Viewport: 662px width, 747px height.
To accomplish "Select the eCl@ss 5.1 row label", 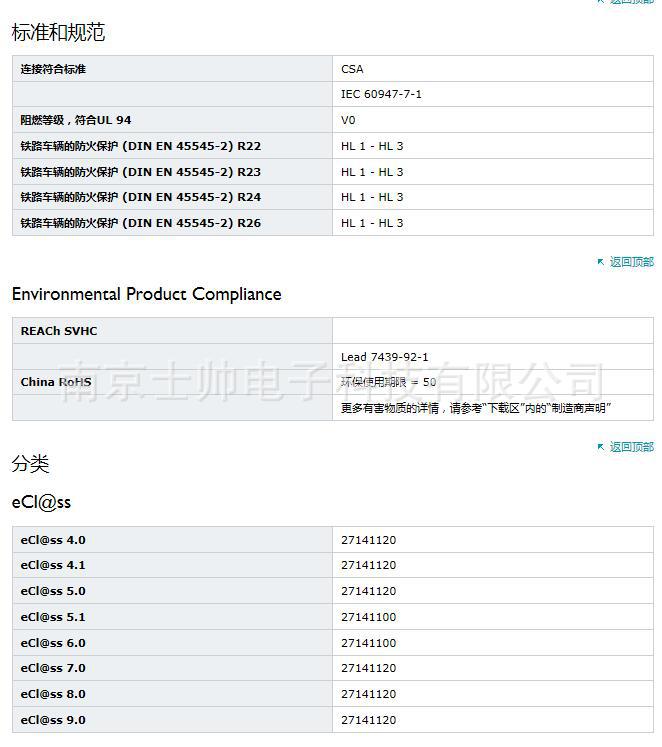I will [x=53, y=617].
